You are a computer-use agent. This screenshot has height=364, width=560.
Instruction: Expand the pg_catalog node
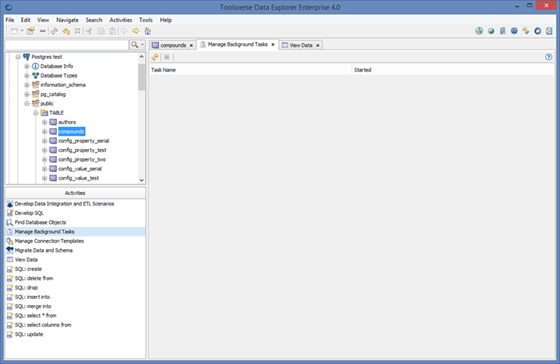(x=27, y=94)
